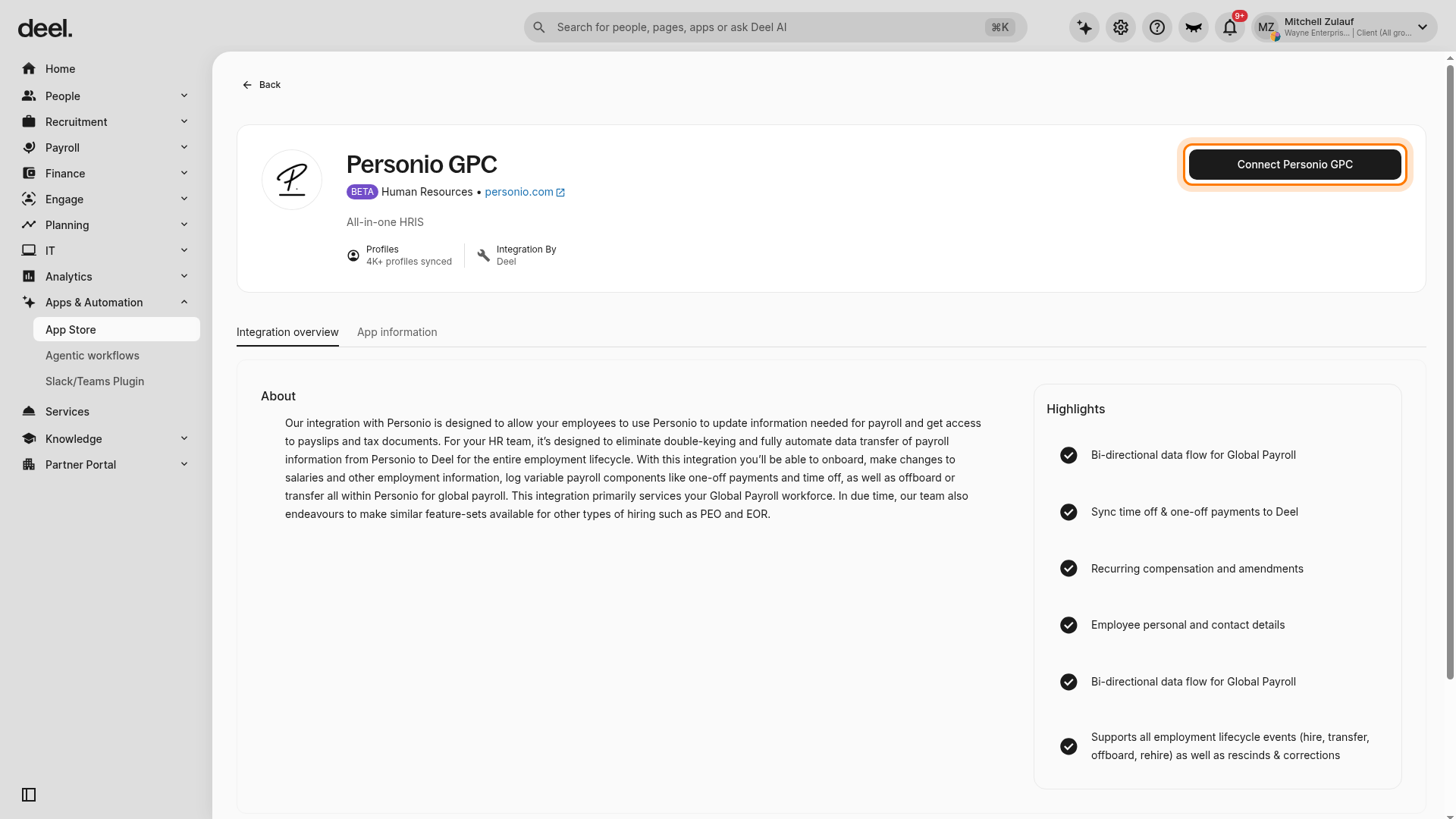Expand the Analytics menu chevron
The image size is (1456, 819).
(x=184, y=276)
